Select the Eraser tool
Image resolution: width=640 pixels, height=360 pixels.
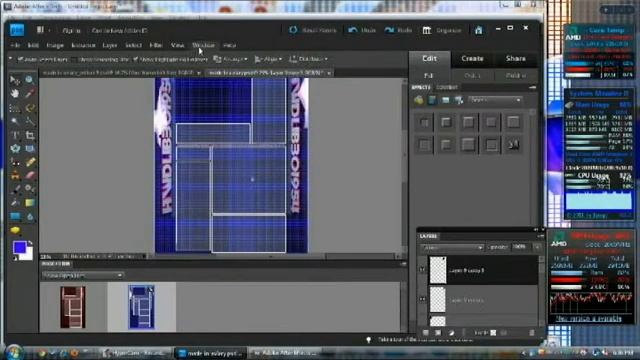pyautogui.click(x=29, y=176)
